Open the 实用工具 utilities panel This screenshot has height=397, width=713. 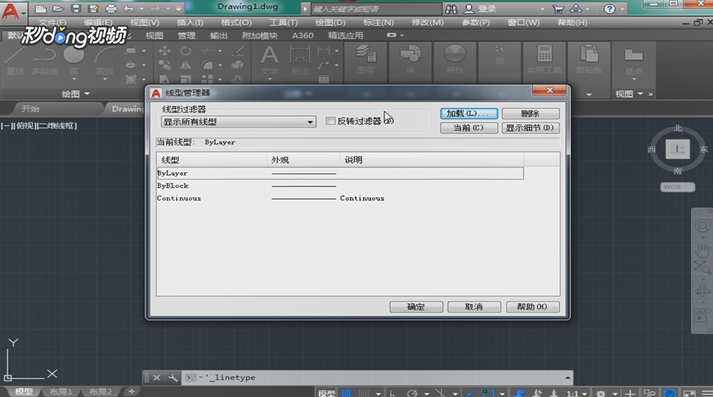click(544, 60)
